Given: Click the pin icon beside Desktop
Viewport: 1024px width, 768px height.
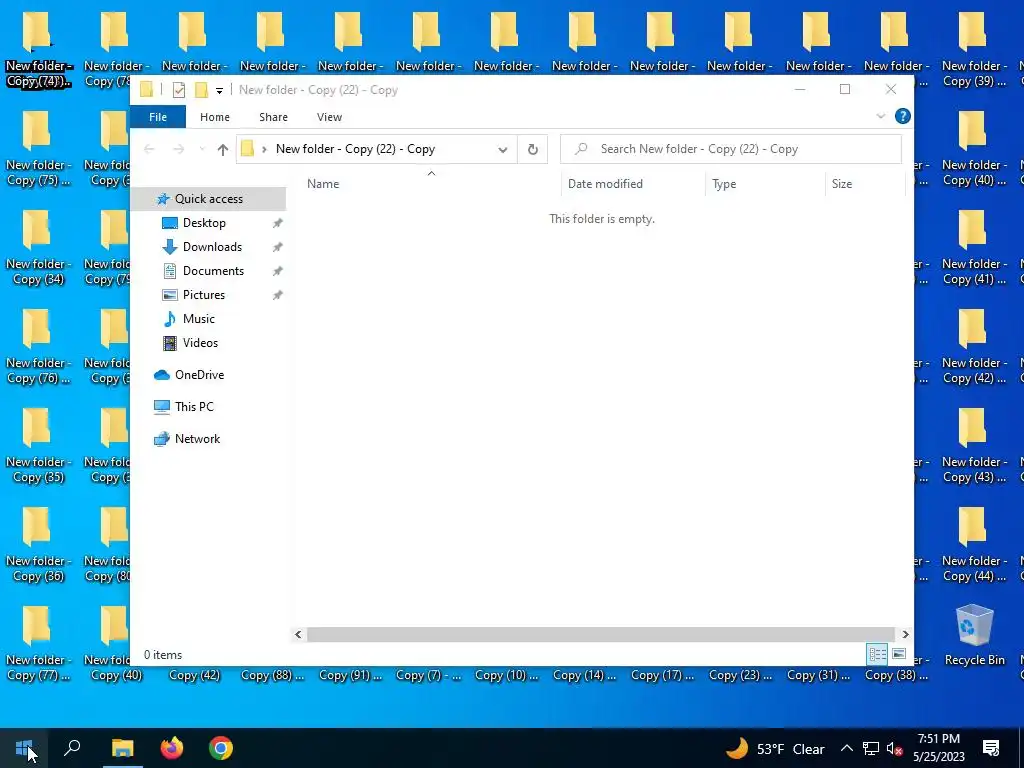Looking at the screenshot, I should pyautogui.click(x=278, y=223).
